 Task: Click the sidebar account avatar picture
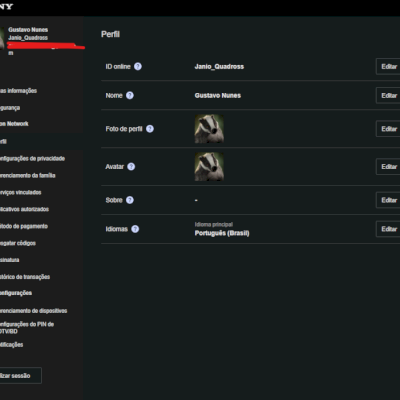(2, 38)
